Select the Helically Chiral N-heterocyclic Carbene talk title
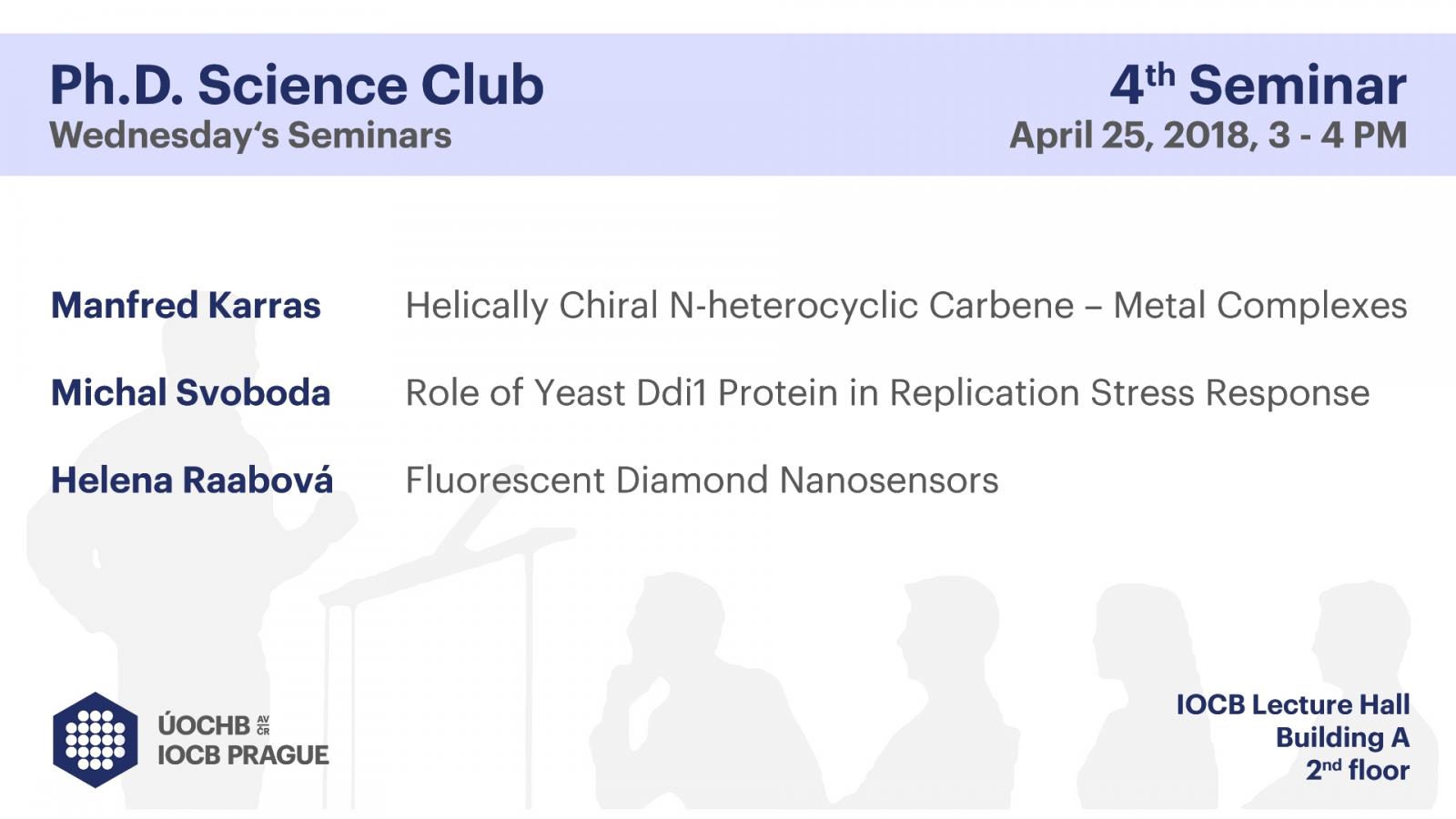The height and width of the screenshot is (819, 1456). (906, 306)
